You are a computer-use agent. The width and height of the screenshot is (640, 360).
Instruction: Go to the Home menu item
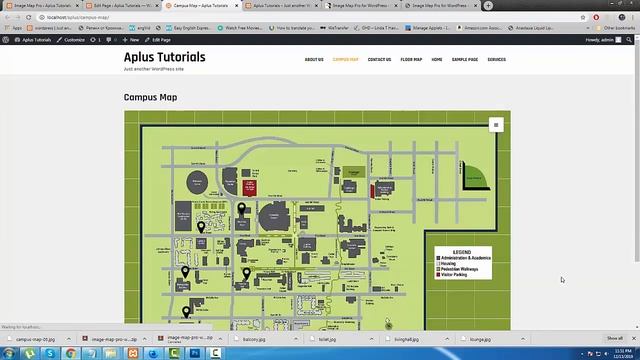(x=437, y=60)
